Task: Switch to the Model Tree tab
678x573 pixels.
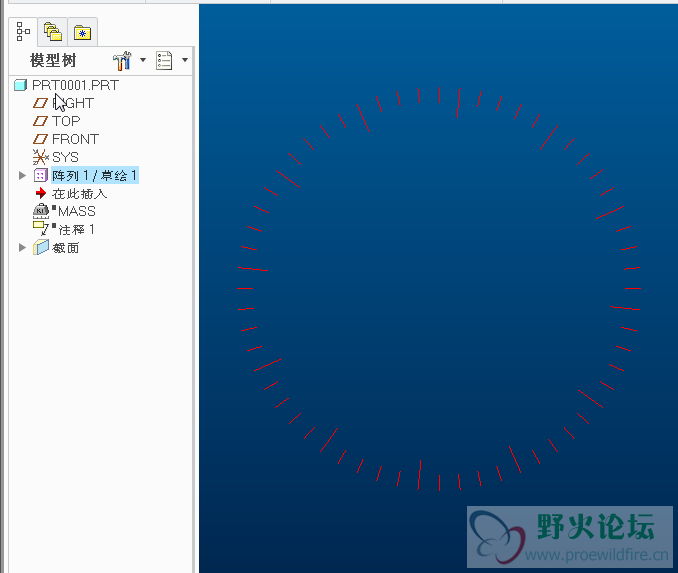Action: click(23, 32)
